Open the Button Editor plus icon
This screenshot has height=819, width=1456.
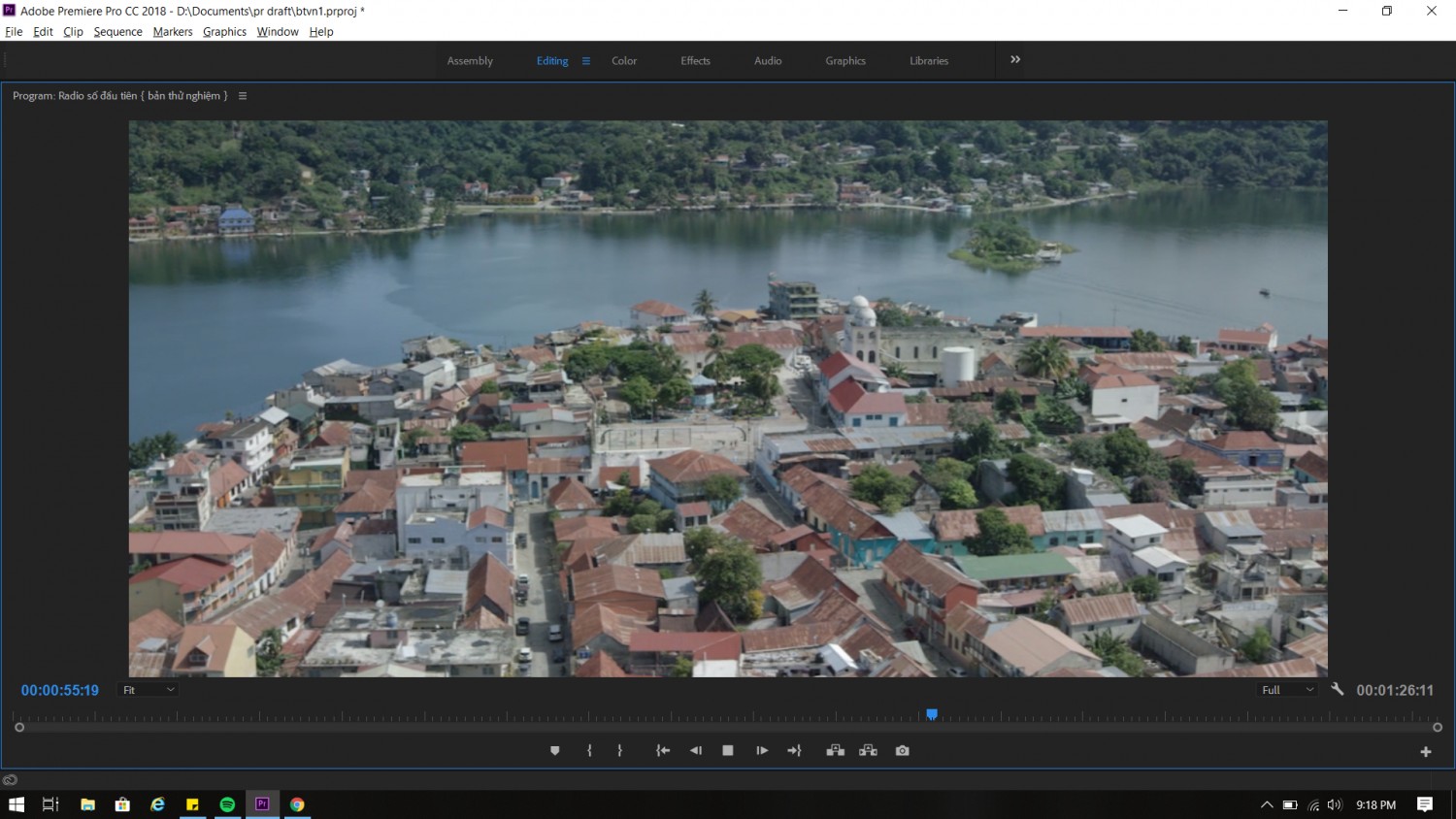point(1426,752)
